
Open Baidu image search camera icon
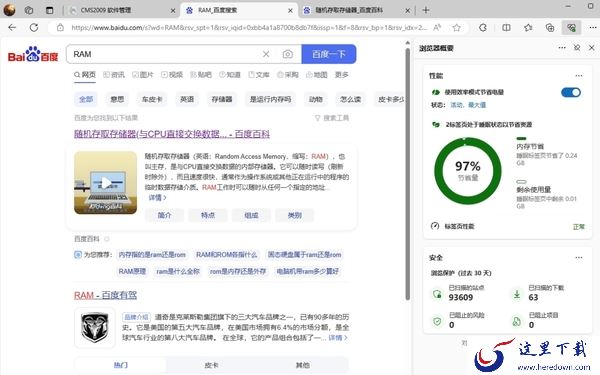click(288, 54)
